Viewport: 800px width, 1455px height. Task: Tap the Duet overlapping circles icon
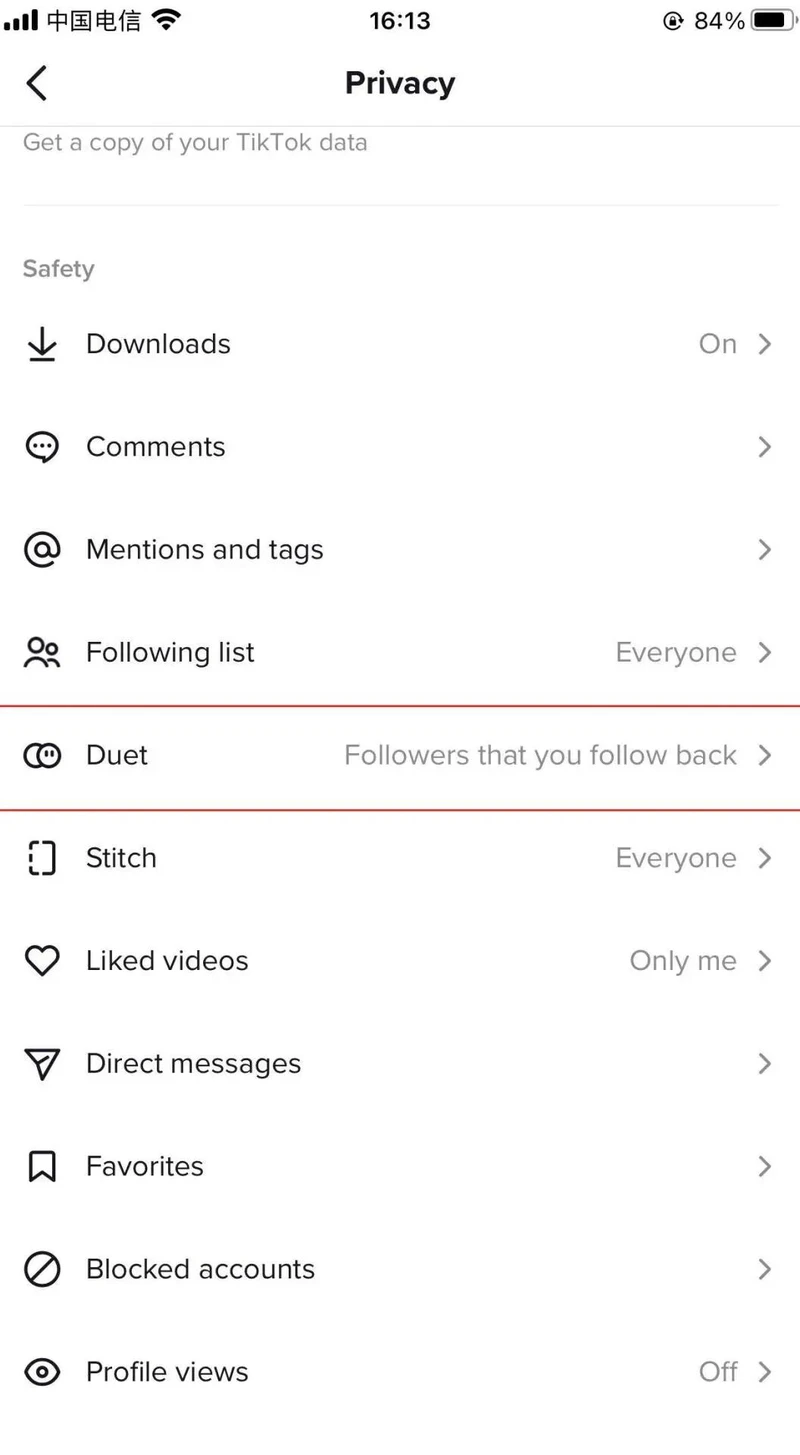click(42, 756)
